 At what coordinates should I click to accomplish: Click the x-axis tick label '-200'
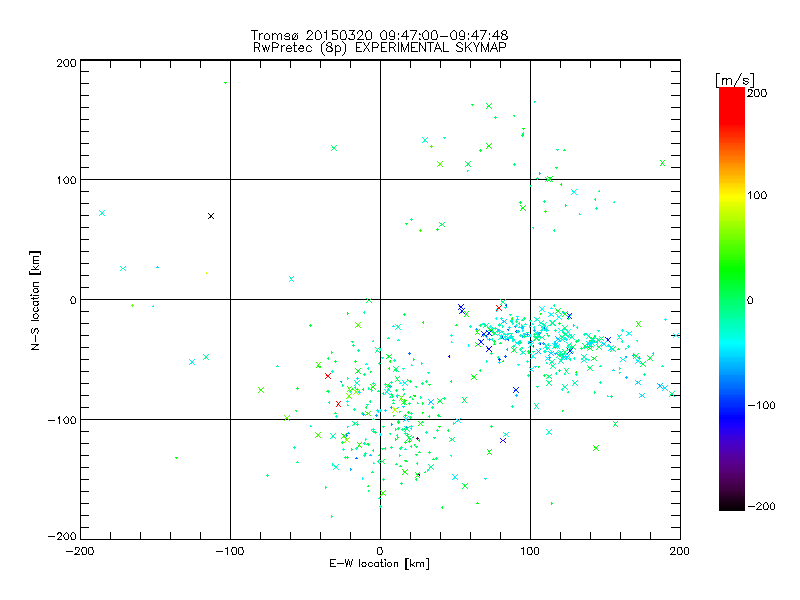coord(80,551)
